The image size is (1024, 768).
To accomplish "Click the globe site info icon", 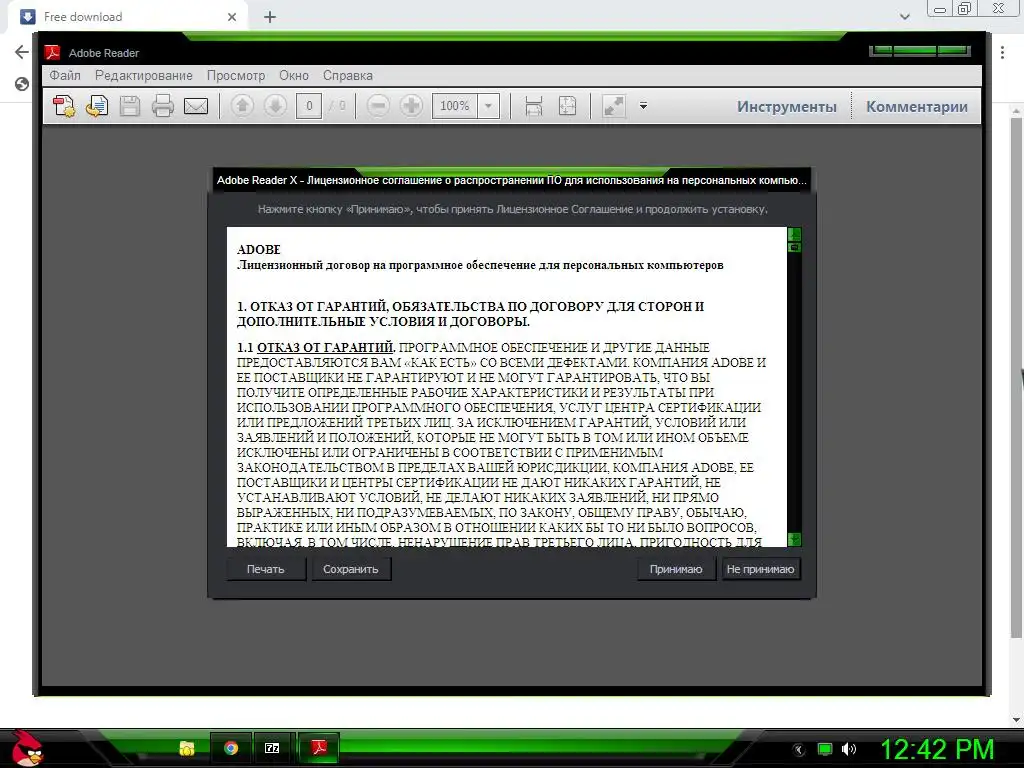I will tap(22, 84).
